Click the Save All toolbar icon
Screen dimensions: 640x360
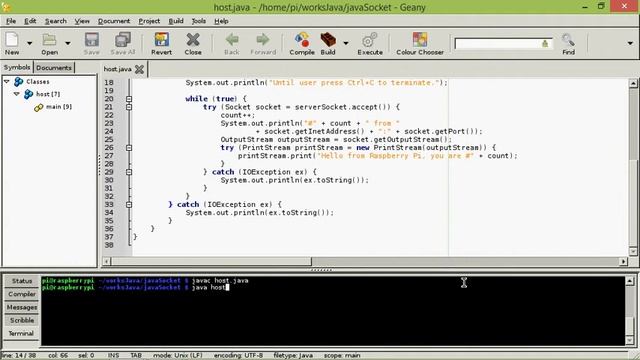122,40
